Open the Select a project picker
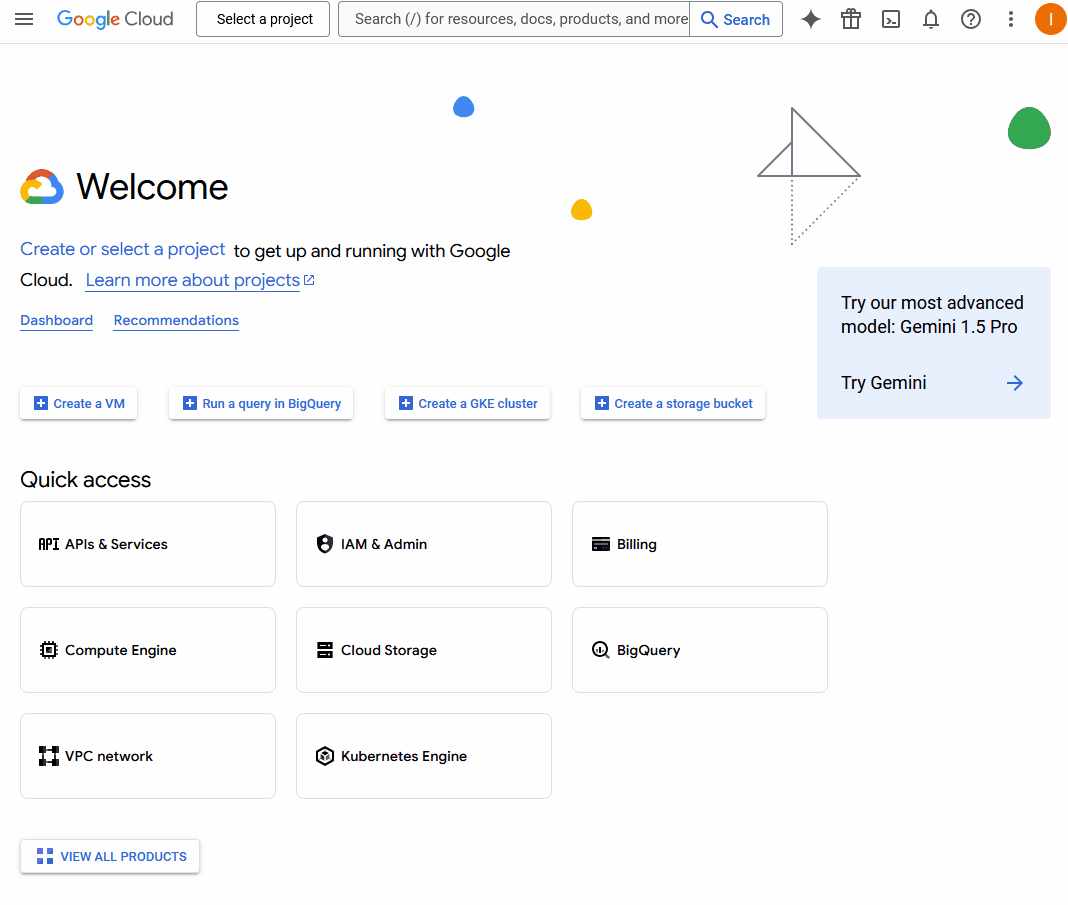Viewport: 1068px width, 905px height. pos(263,19)
